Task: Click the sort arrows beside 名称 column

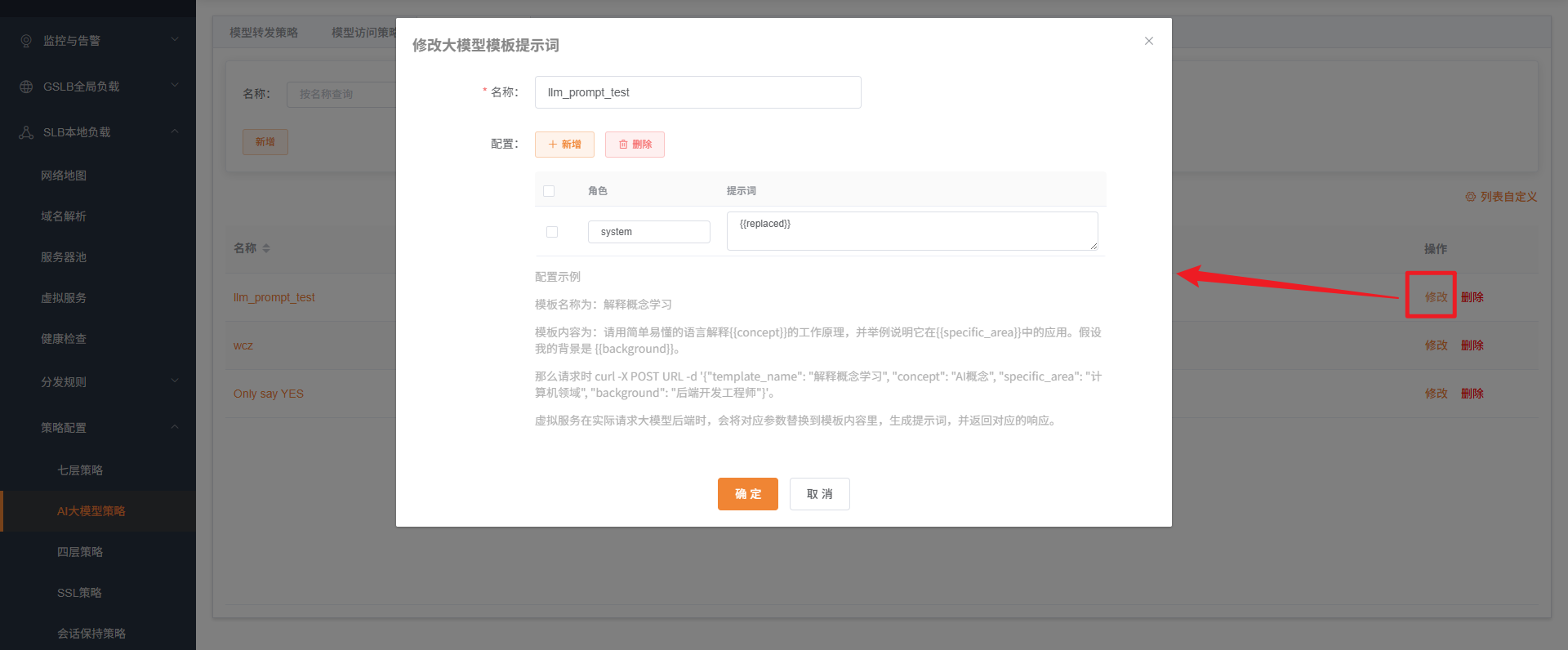Action: pyautogui.click(x=266, y=248)
